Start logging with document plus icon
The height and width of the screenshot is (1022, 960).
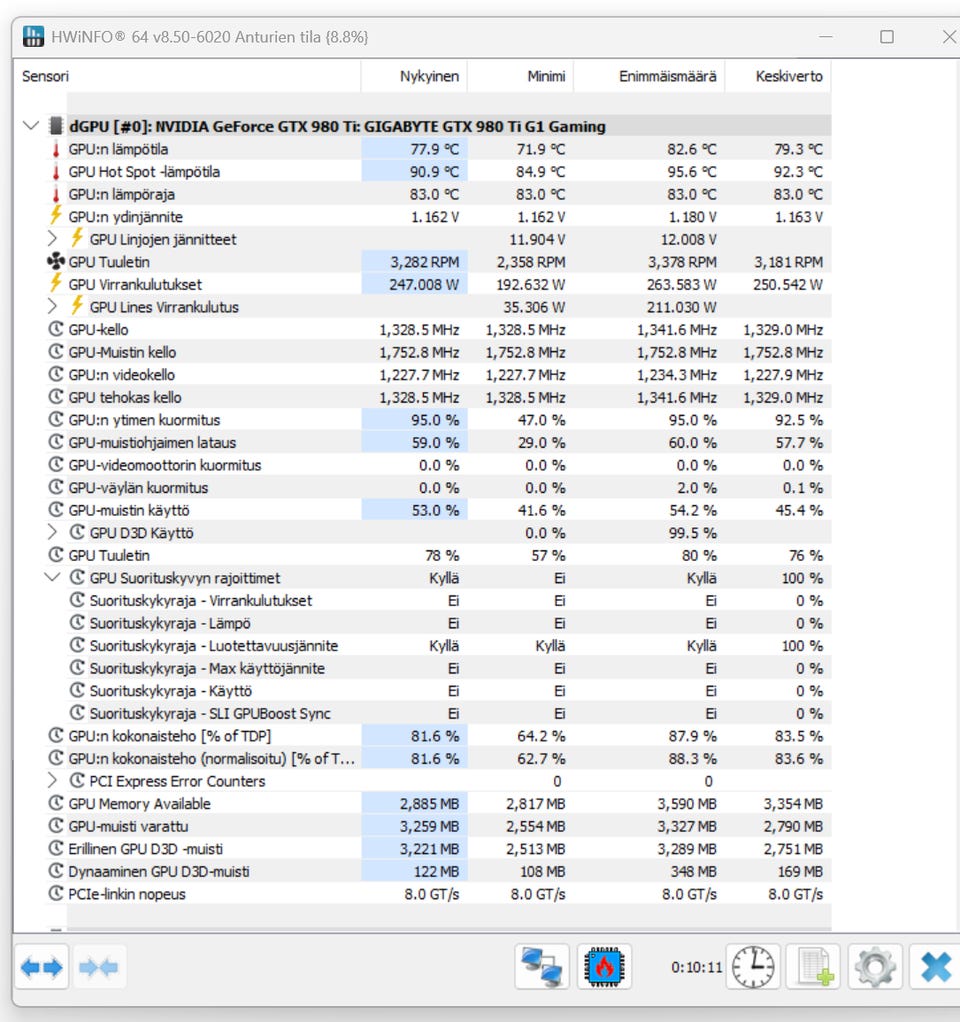click(813, 967)
